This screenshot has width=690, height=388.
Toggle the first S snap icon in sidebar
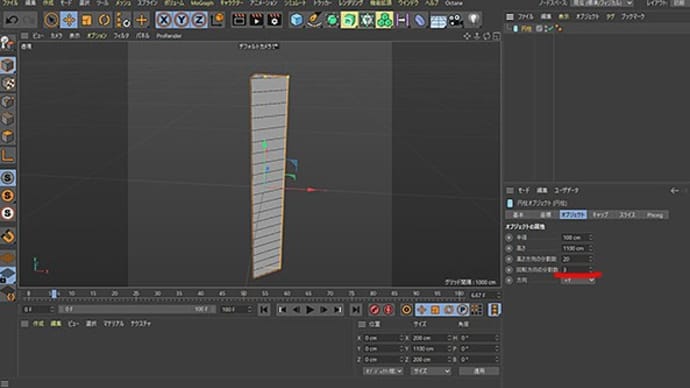[x=8, y=178]
